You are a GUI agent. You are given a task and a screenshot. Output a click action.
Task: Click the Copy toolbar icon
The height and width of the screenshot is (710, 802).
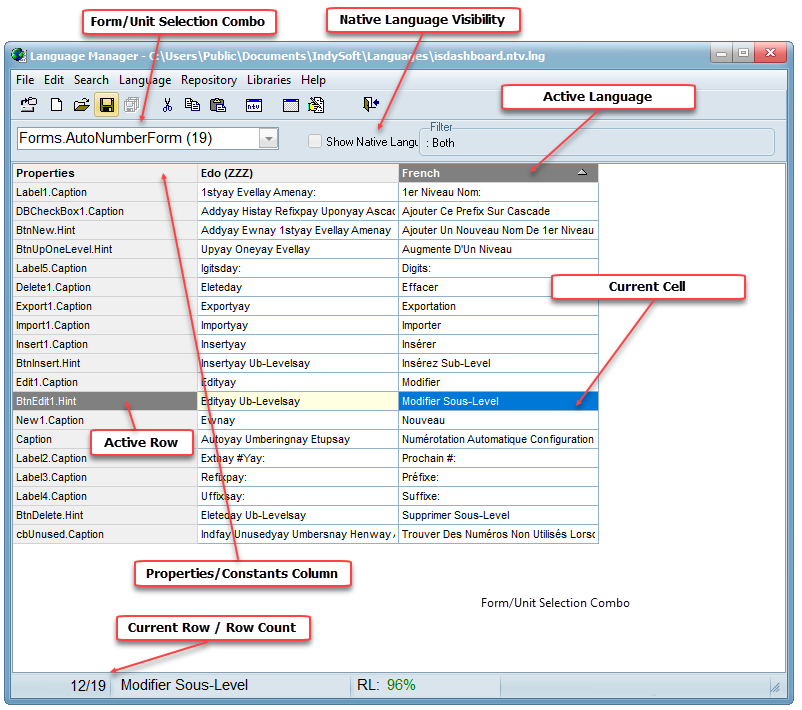(192, 104)
